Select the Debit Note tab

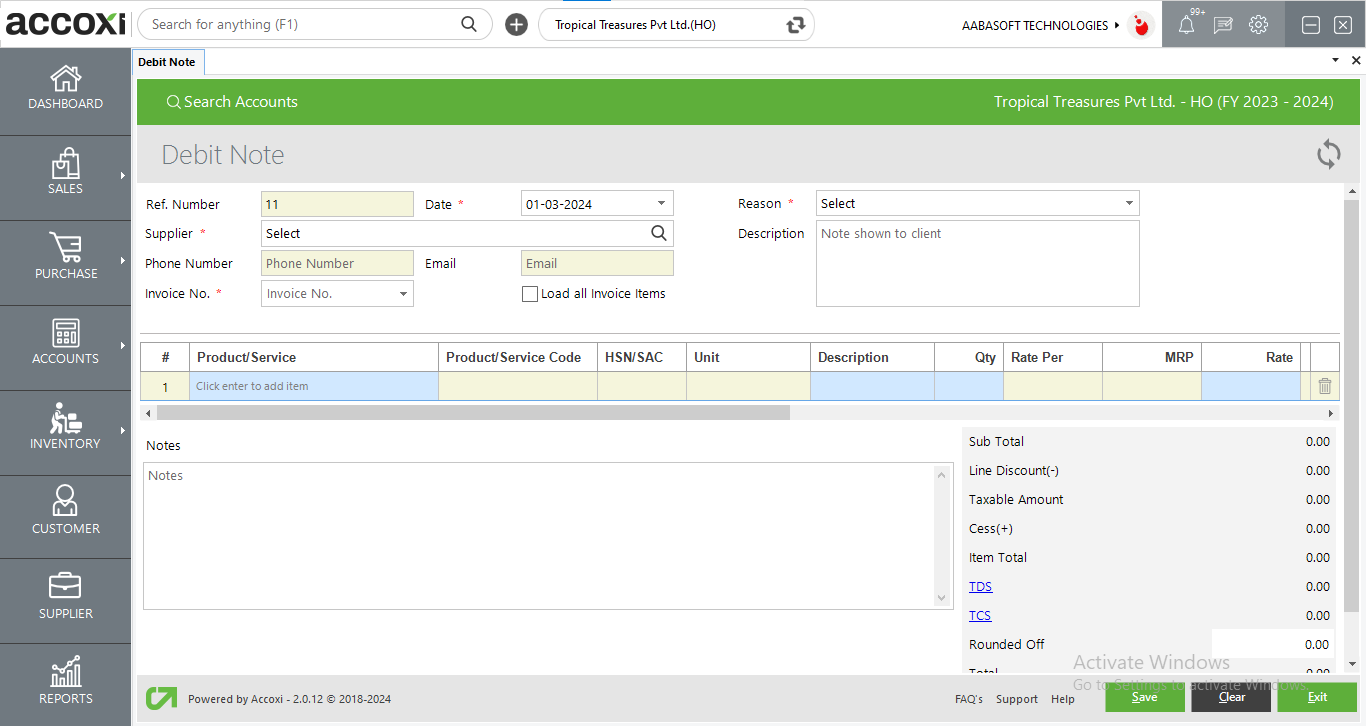click(x=167, y=62)
